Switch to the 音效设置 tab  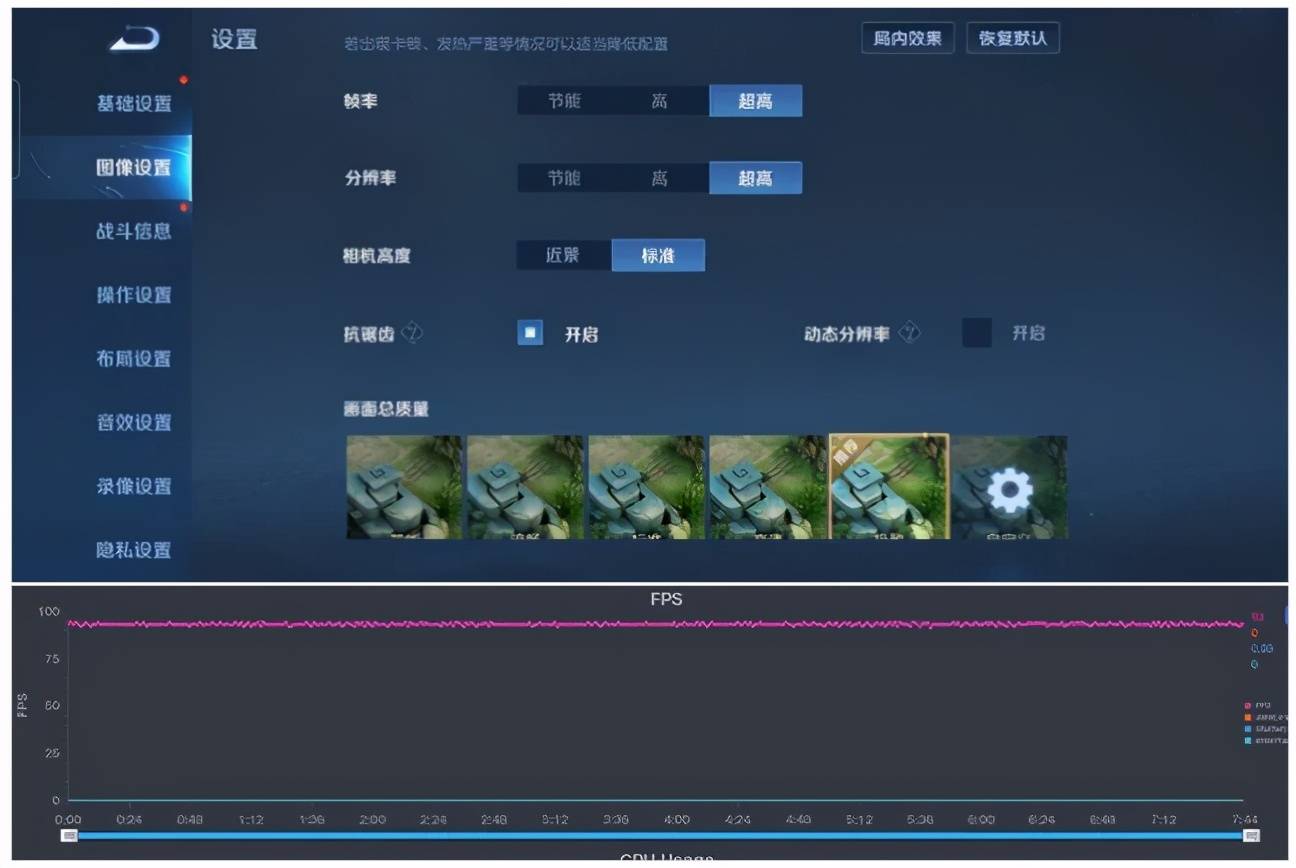coord(134,422)
